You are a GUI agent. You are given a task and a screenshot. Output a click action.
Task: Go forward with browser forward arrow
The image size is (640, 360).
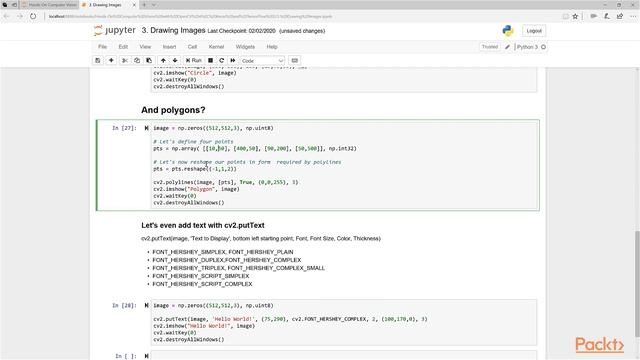tap(20, 16)
